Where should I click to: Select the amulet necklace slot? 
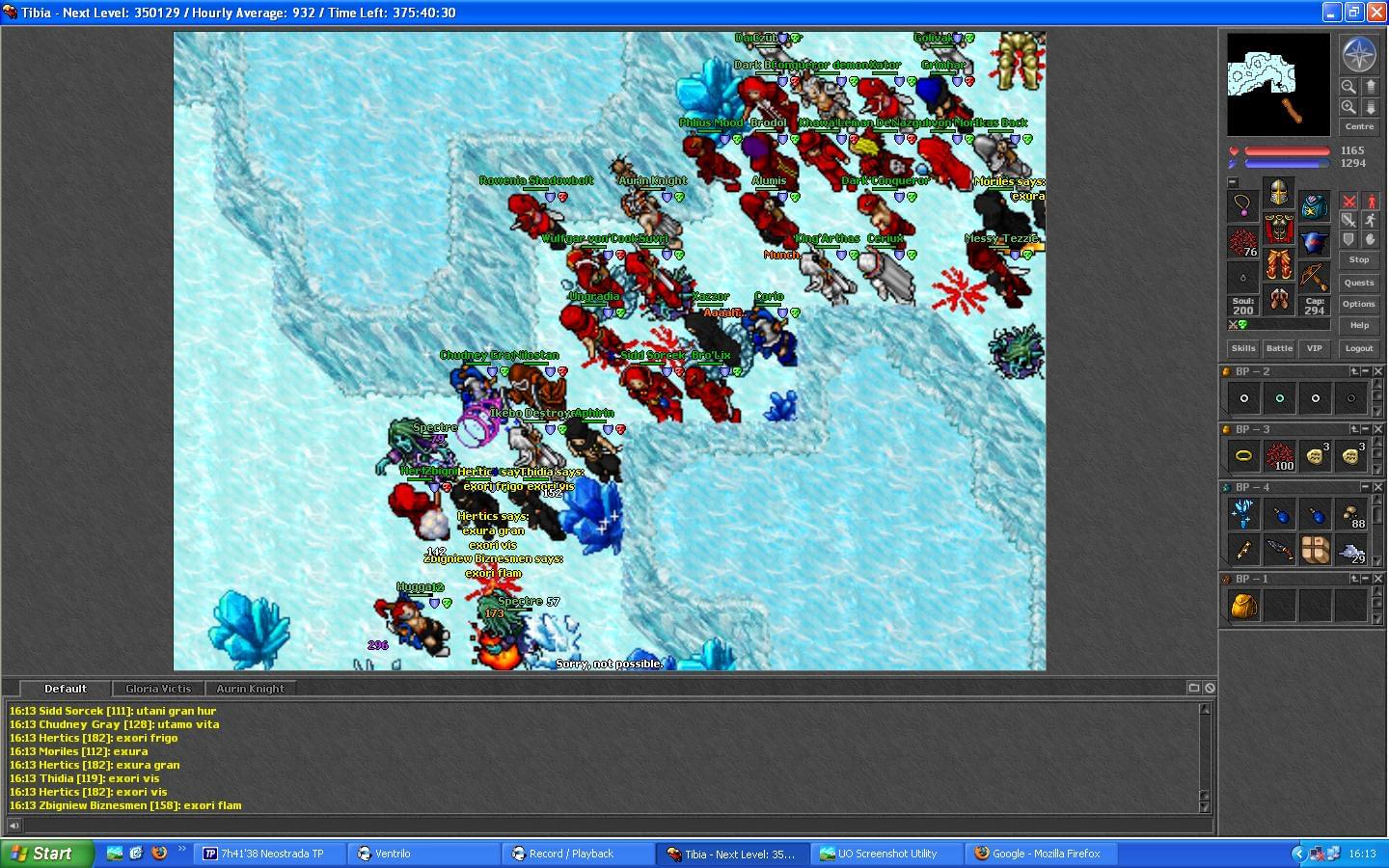(x=1243, y=206)
